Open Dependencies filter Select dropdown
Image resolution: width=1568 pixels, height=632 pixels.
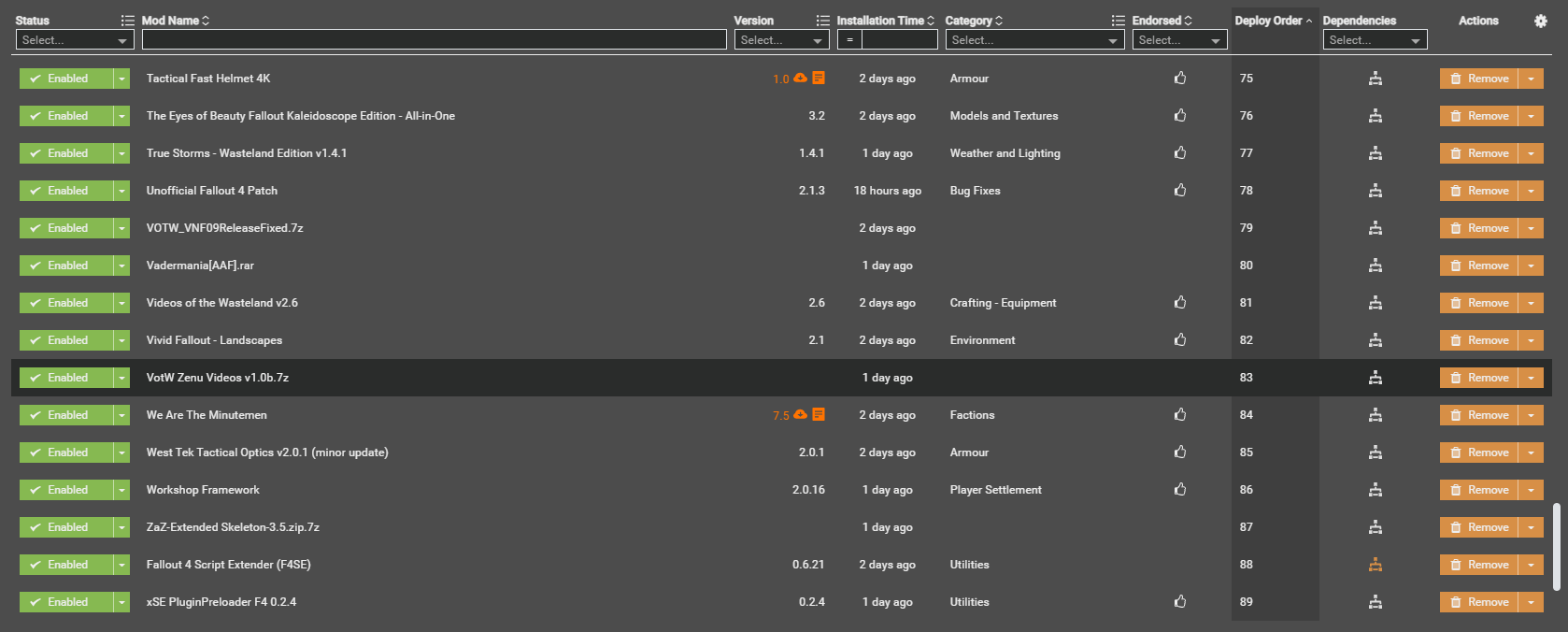[x=1375, y=40]
